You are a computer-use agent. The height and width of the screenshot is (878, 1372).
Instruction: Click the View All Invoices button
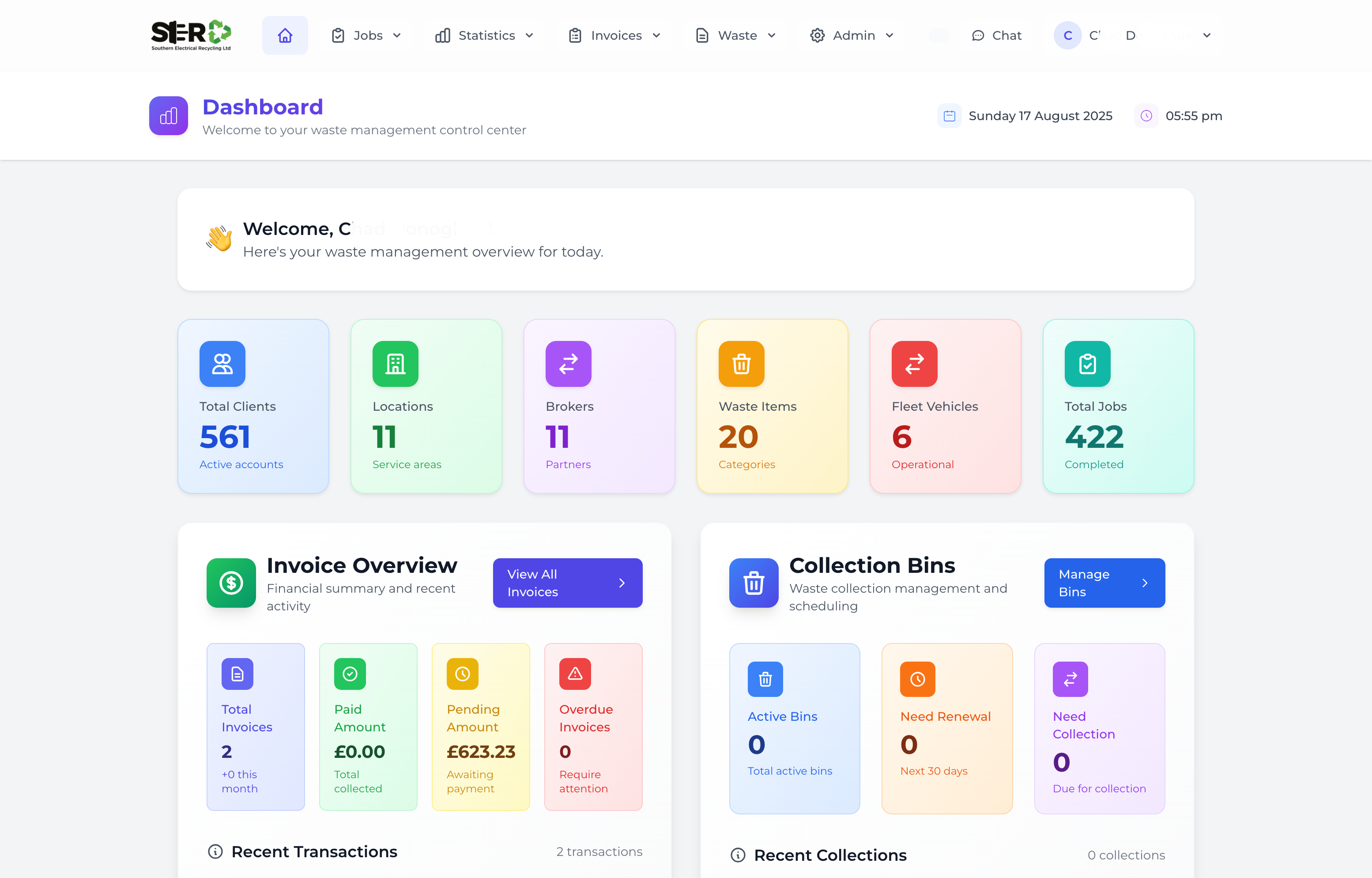tap(567, 583)
